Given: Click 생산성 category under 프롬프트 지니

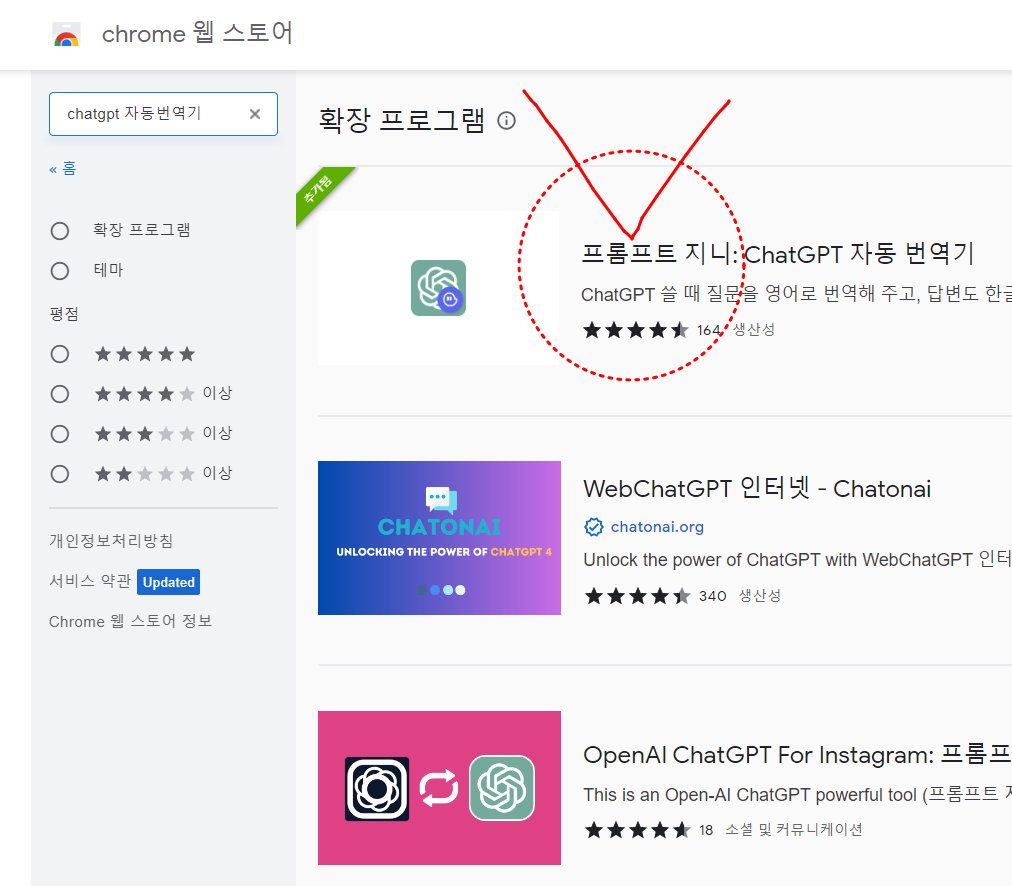Looking at the screenshot, I should [x=754, y=330].
